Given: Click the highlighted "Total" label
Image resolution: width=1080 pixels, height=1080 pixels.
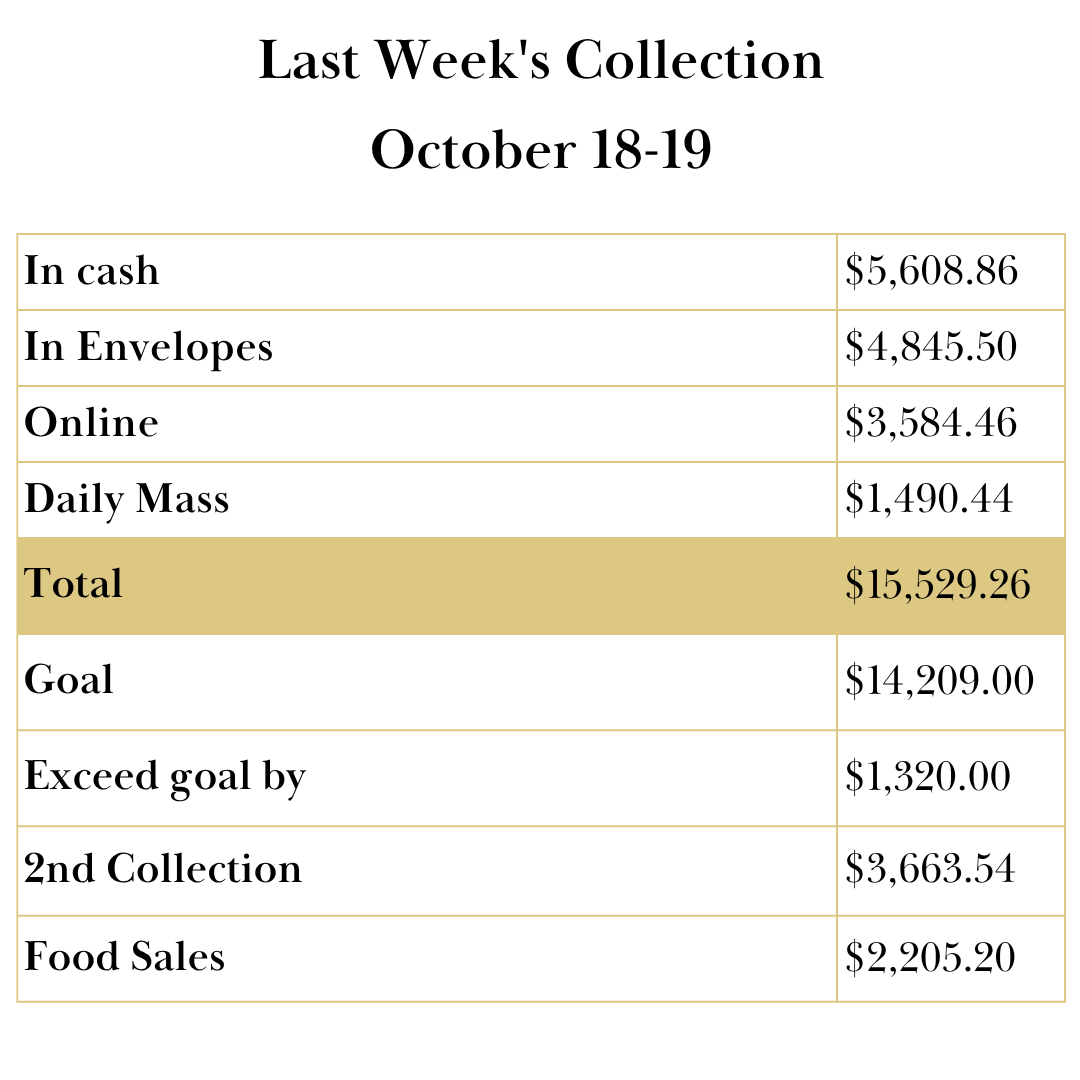Looking at the screenshot, I should (74, 584).
